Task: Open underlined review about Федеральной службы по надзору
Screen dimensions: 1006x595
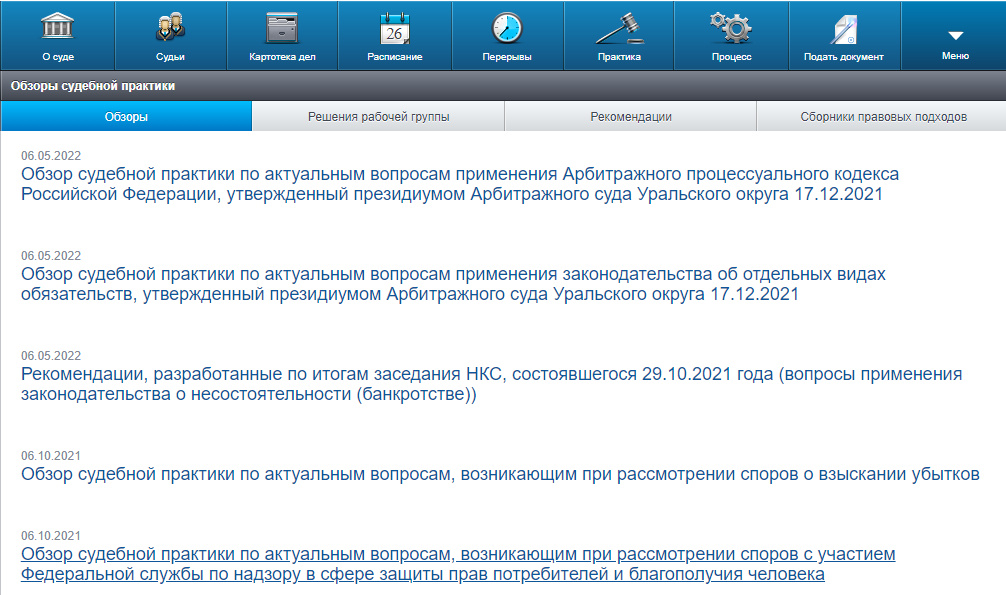Action: click(457, 564)
